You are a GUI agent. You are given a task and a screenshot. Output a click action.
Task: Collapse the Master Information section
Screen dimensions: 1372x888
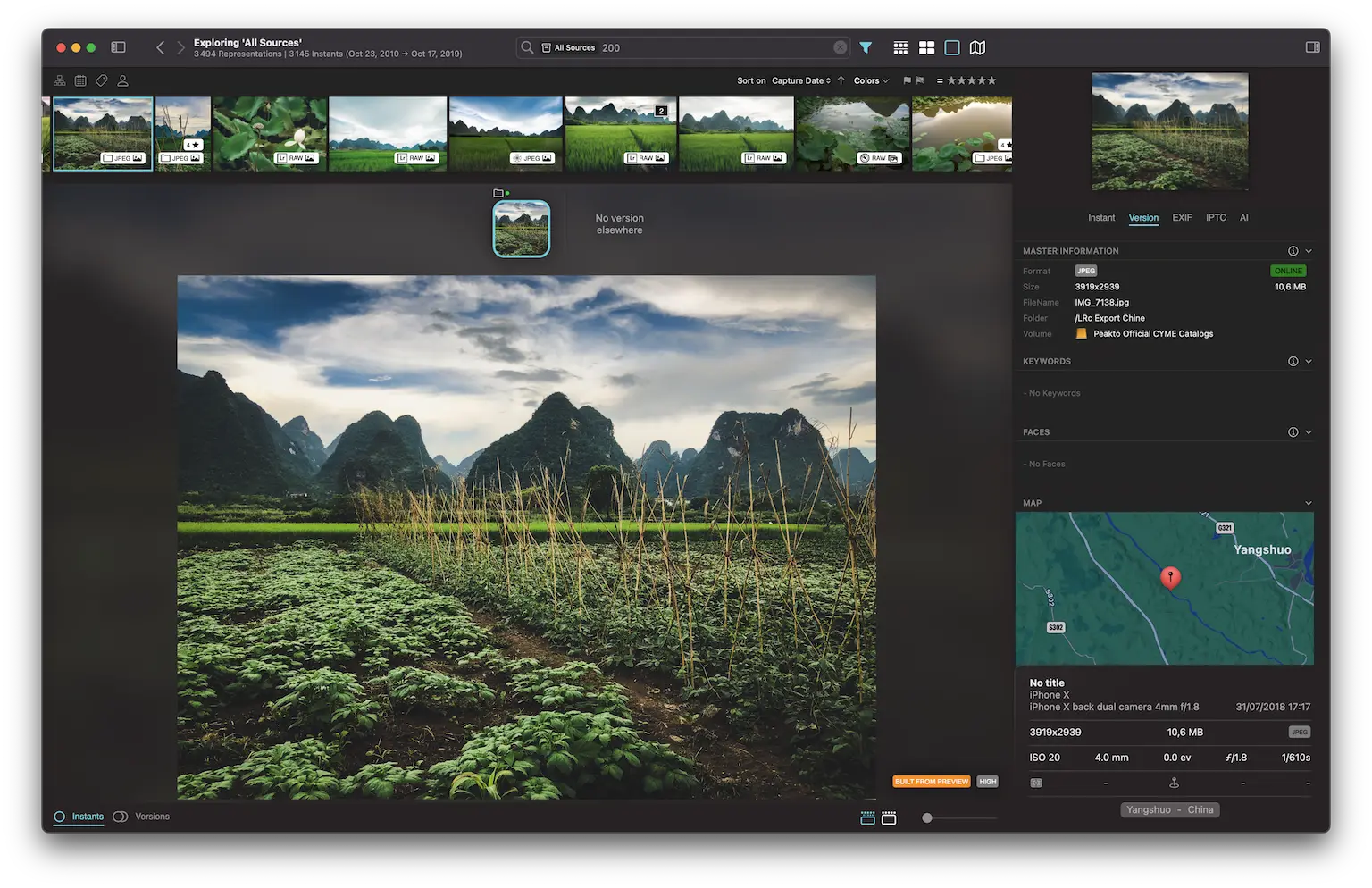coord(1309,251)
